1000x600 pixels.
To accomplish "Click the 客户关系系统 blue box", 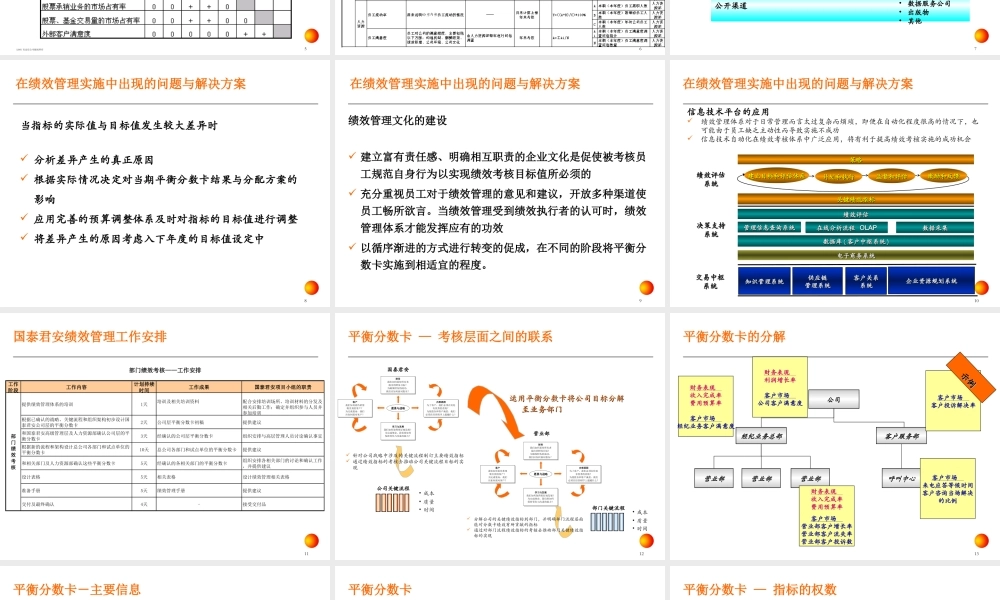I will coord(865,281).
